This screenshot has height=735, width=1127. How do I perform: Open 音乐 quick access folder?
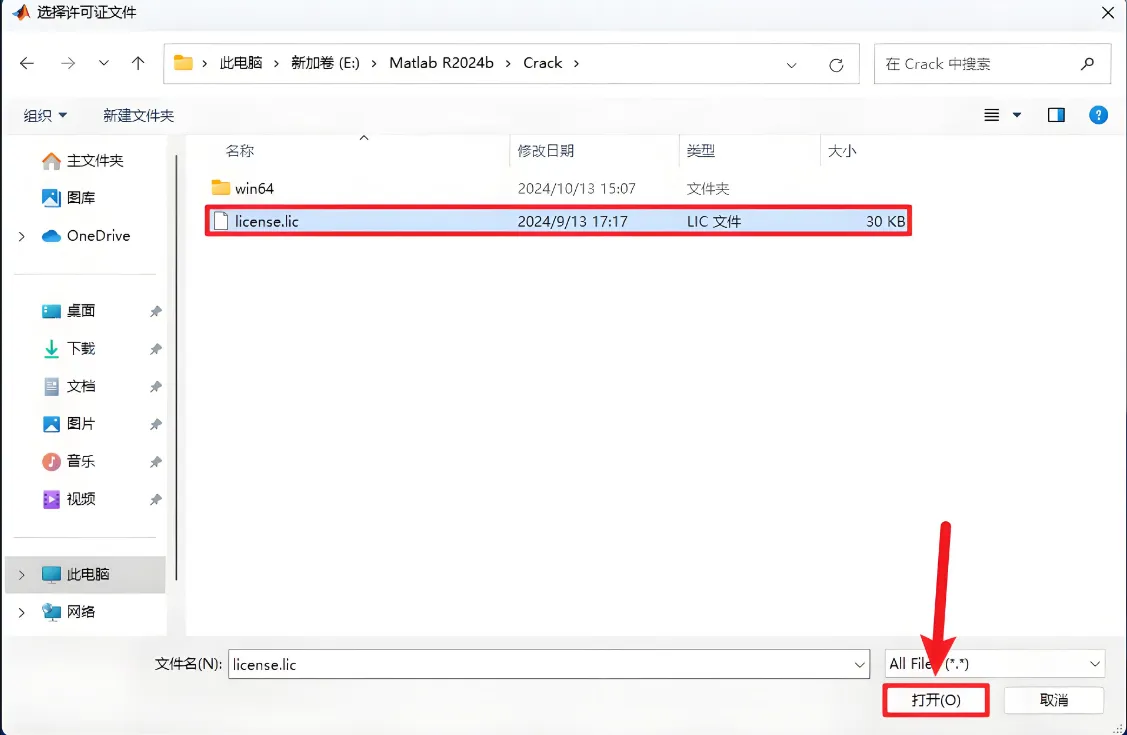pos(68,461)
